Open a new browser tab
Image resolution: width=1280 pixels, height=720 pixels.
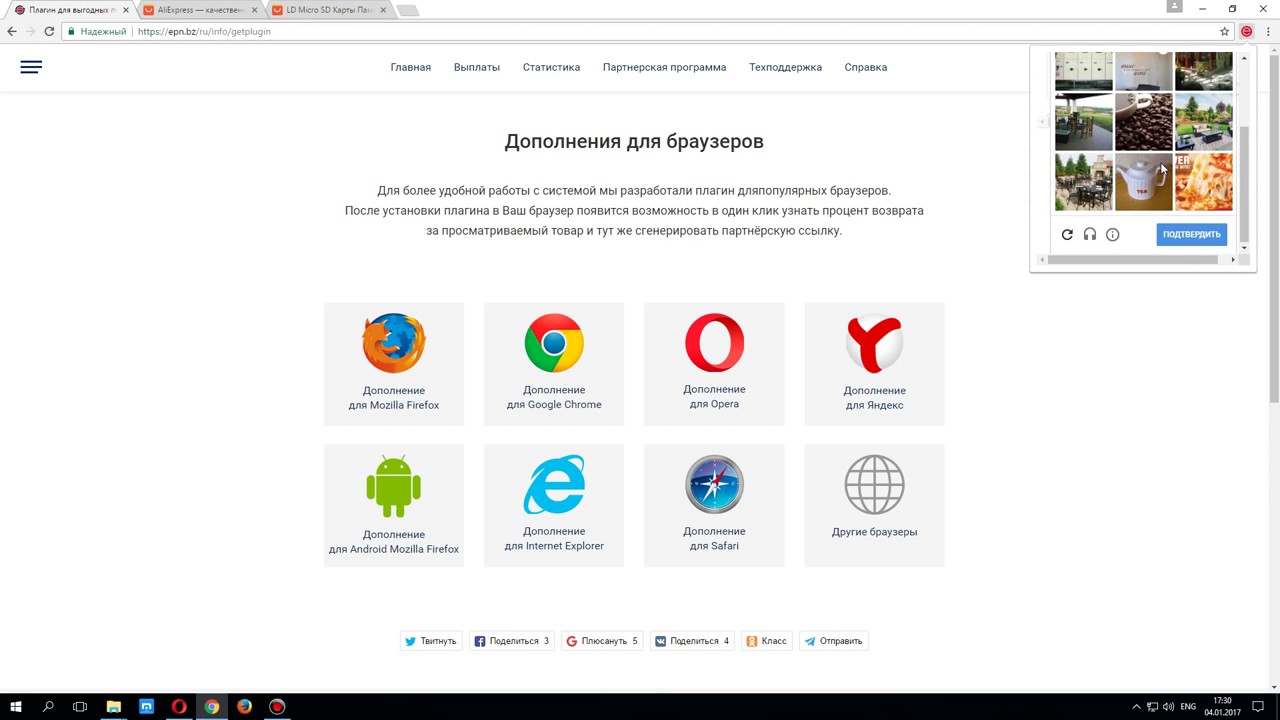click(x=407, y=10)
